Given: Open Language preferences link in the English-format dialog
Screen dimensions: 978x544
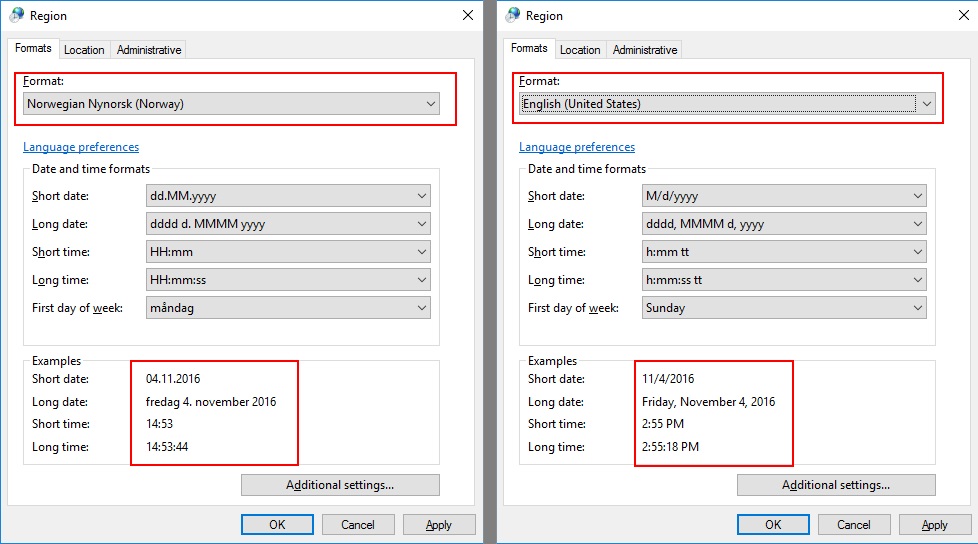Looking at the screenshot, I should click(x=577, y=147).
